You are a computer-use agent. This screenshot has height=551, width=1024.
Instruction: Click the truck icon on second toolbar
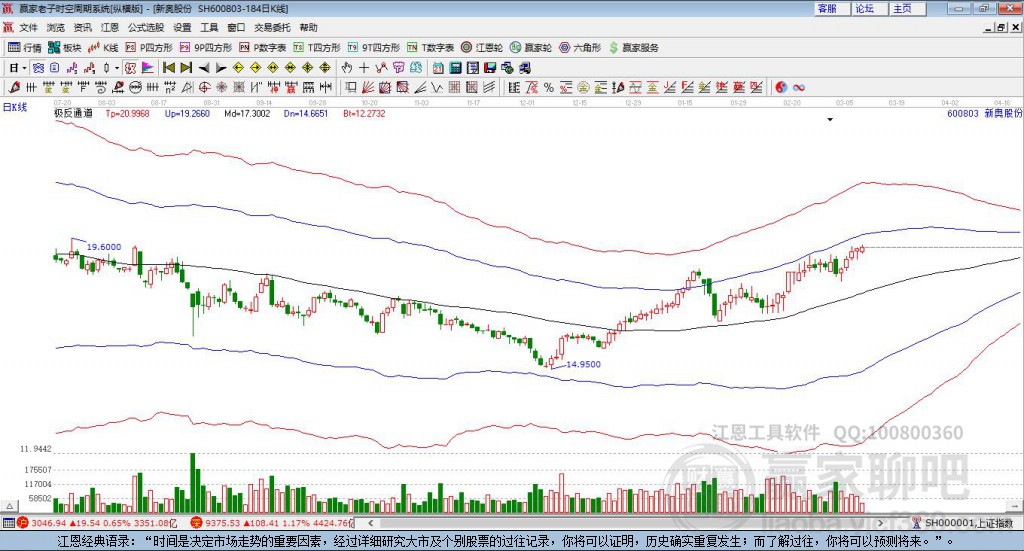(x=525, y=68)
